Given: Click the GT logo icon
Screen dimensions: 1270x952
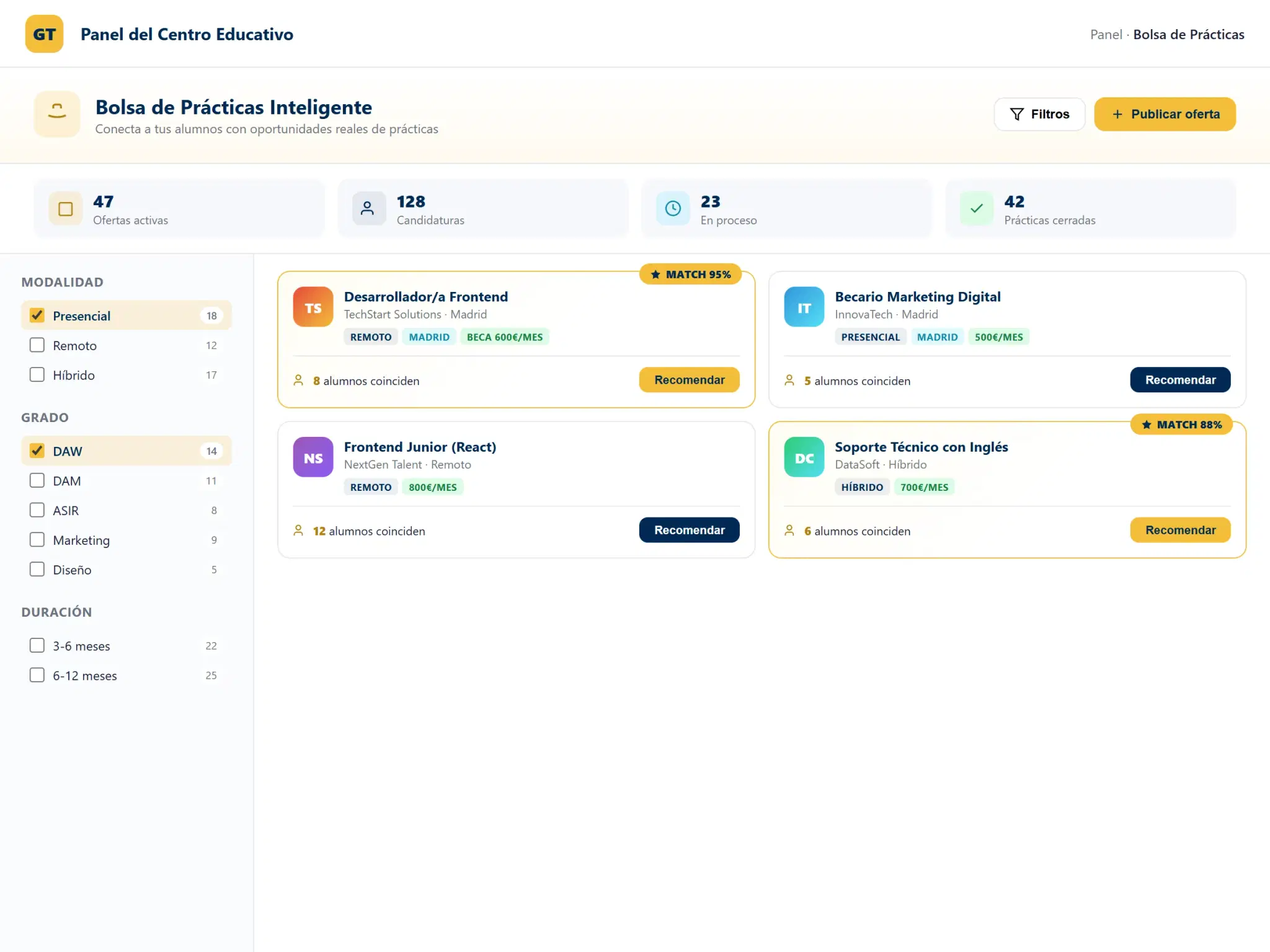Looking at the screenshot, I should 44,34.
